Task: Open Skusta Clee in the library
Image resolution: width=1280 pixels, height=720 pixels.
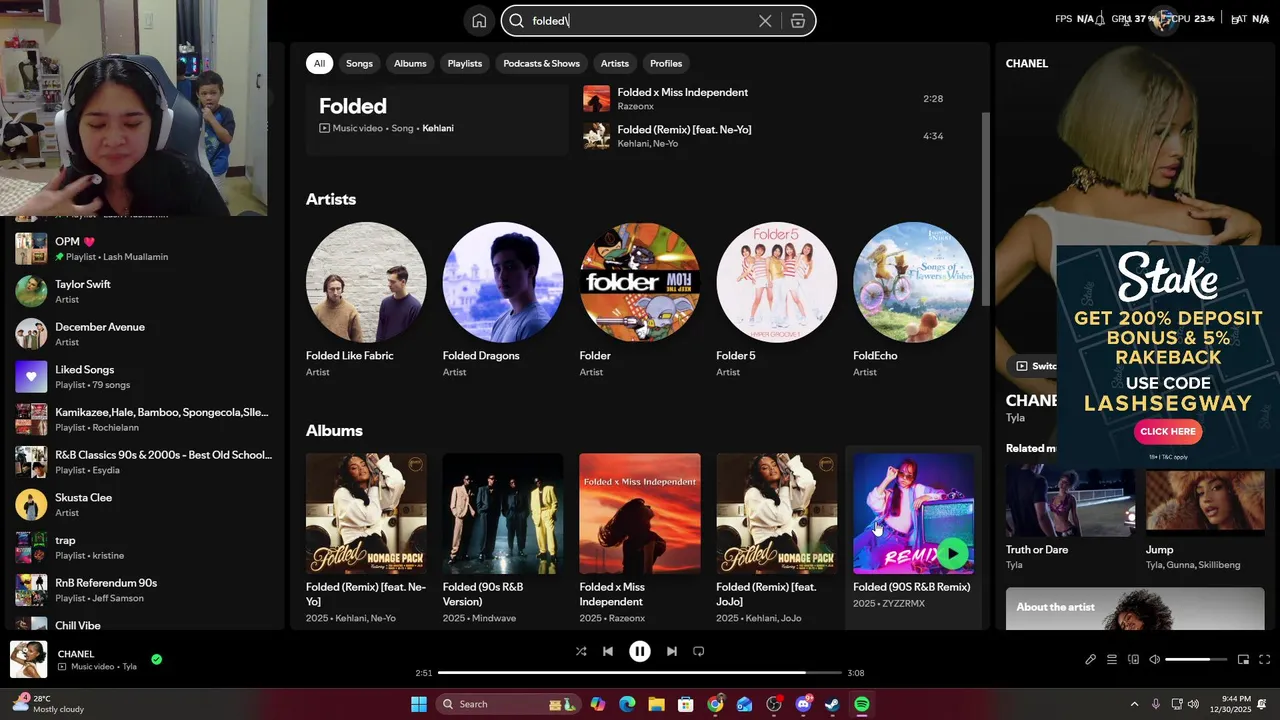Action: pos(144,505)
